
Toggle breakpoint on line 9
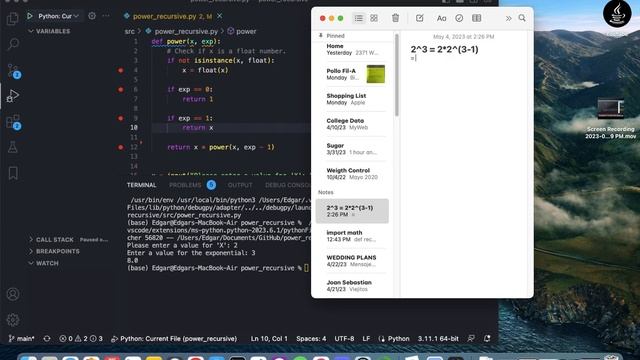[120, 118]
